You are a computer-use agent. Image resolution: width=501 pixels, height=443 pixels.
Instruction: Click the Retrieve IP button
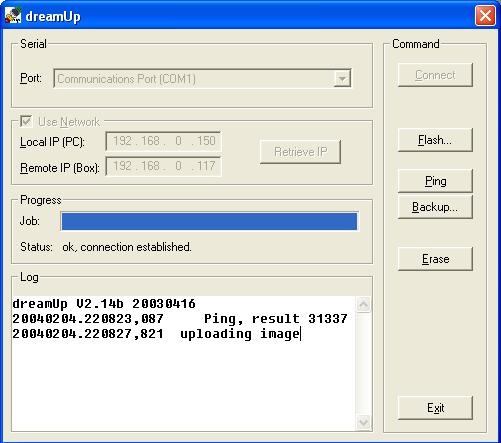pyautogui.click(x=300, y=152)
